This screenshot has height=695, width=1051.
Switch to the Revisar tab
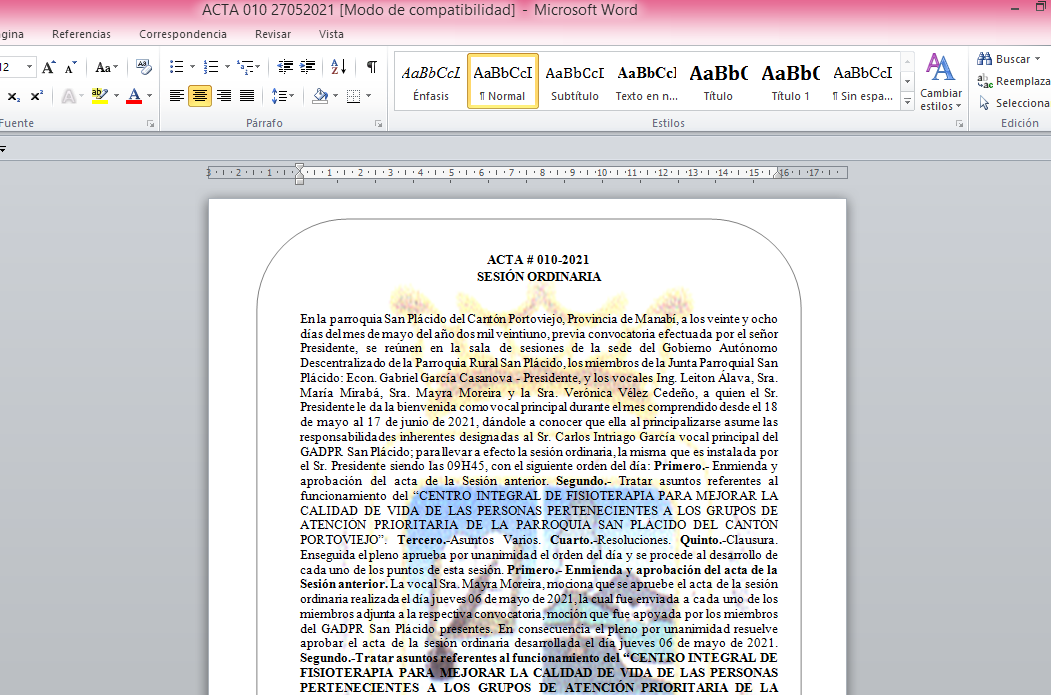coord(272,34)
